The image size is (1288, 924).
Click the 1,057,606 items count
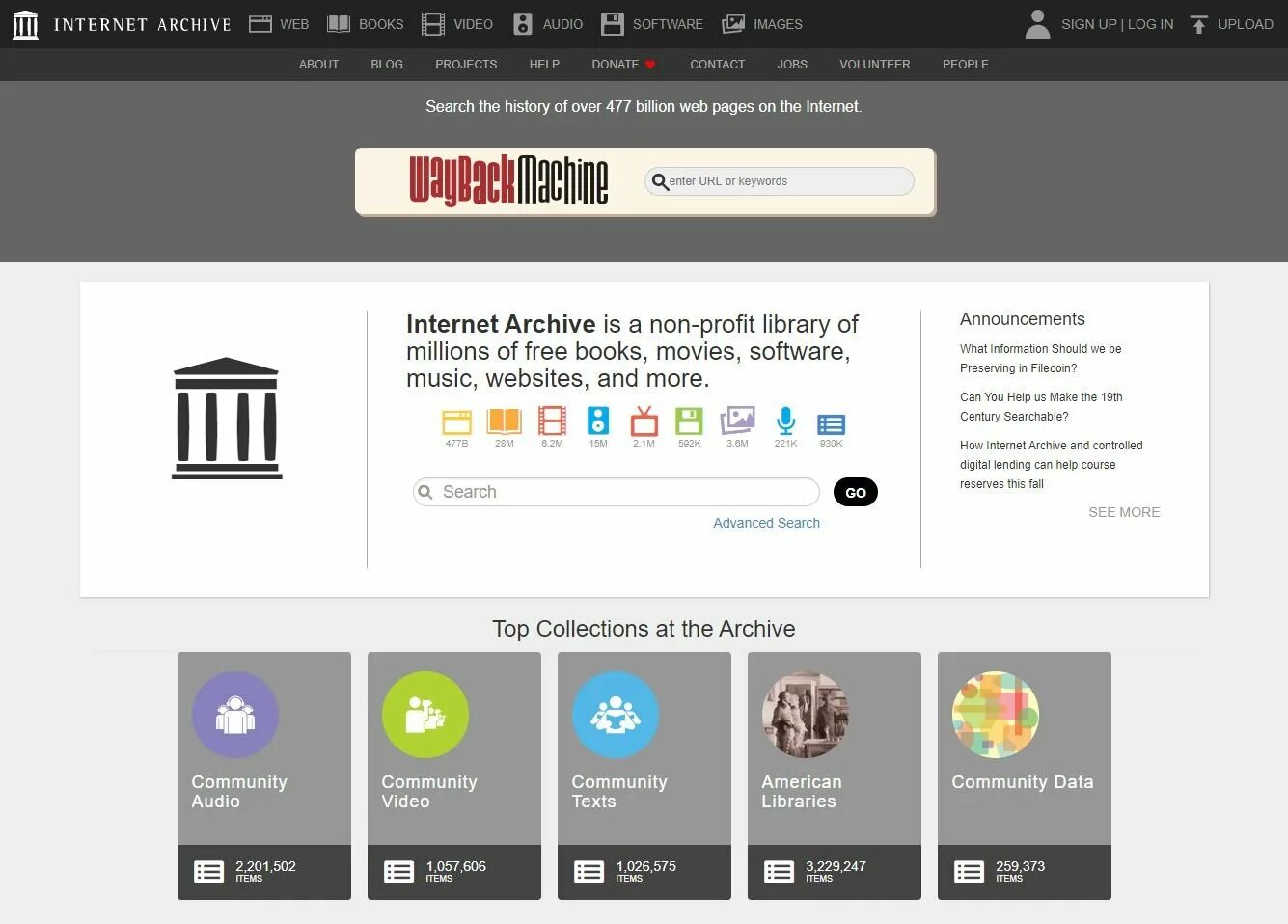click(x=455, y=871)
